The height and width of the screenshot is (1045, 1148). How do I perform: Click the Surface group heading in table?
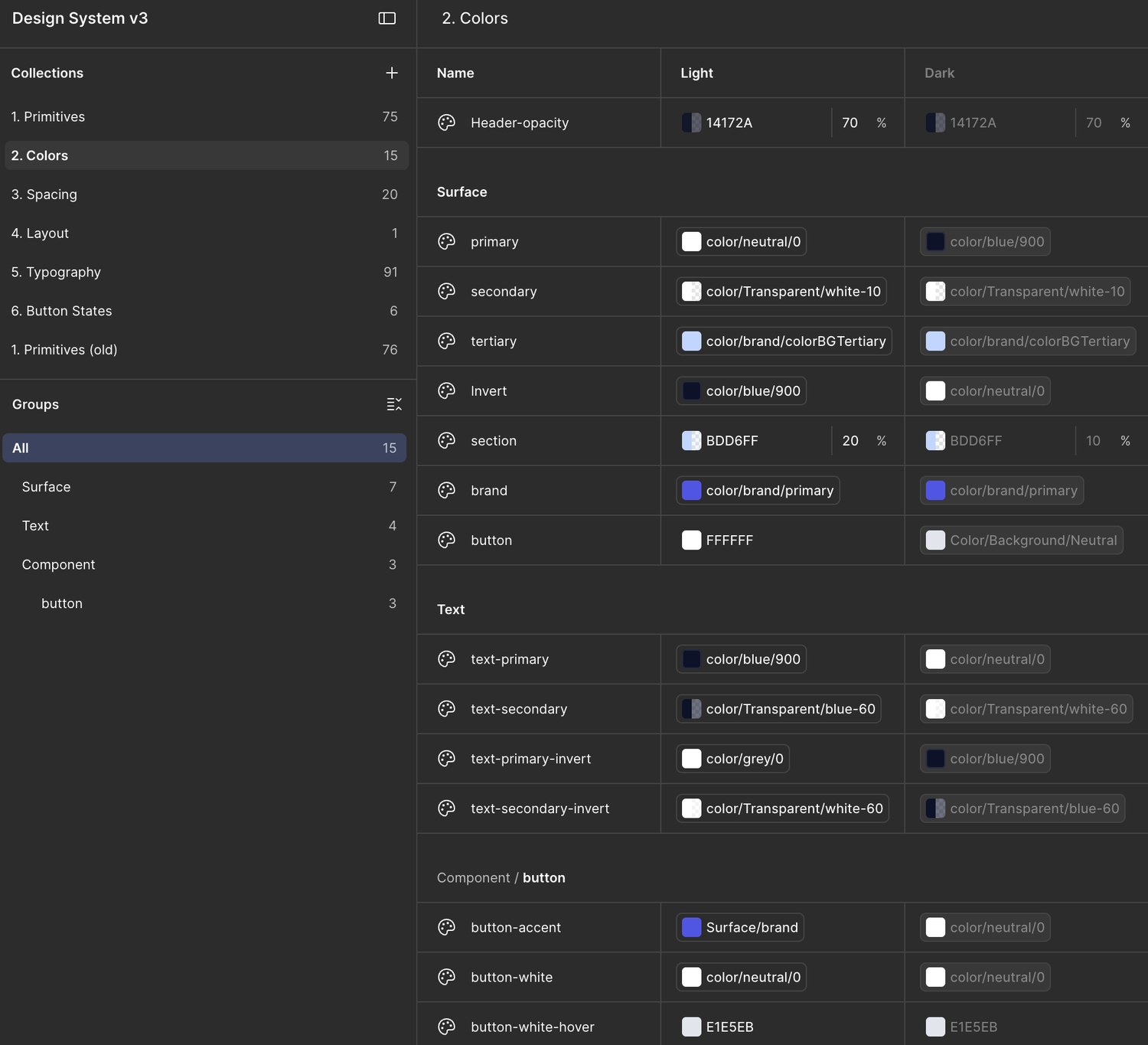[461, 191]
